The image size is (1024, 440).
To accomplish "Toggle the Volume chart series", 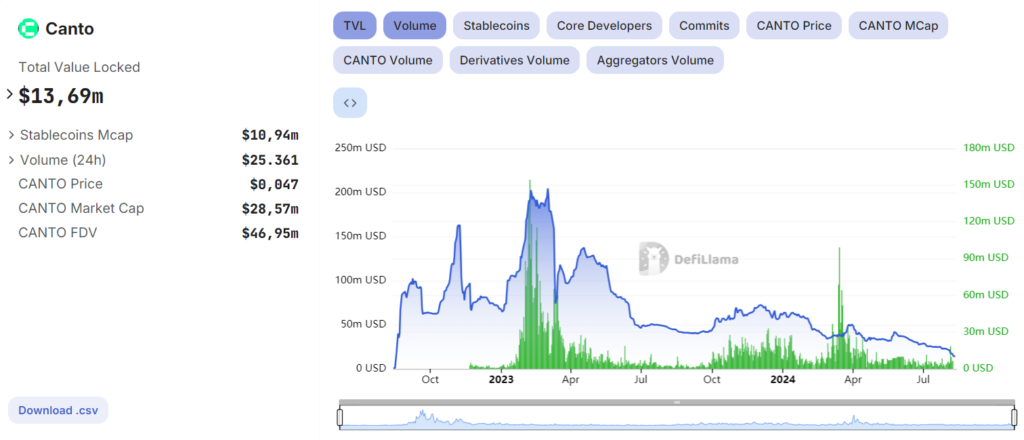I will (415, 25).
